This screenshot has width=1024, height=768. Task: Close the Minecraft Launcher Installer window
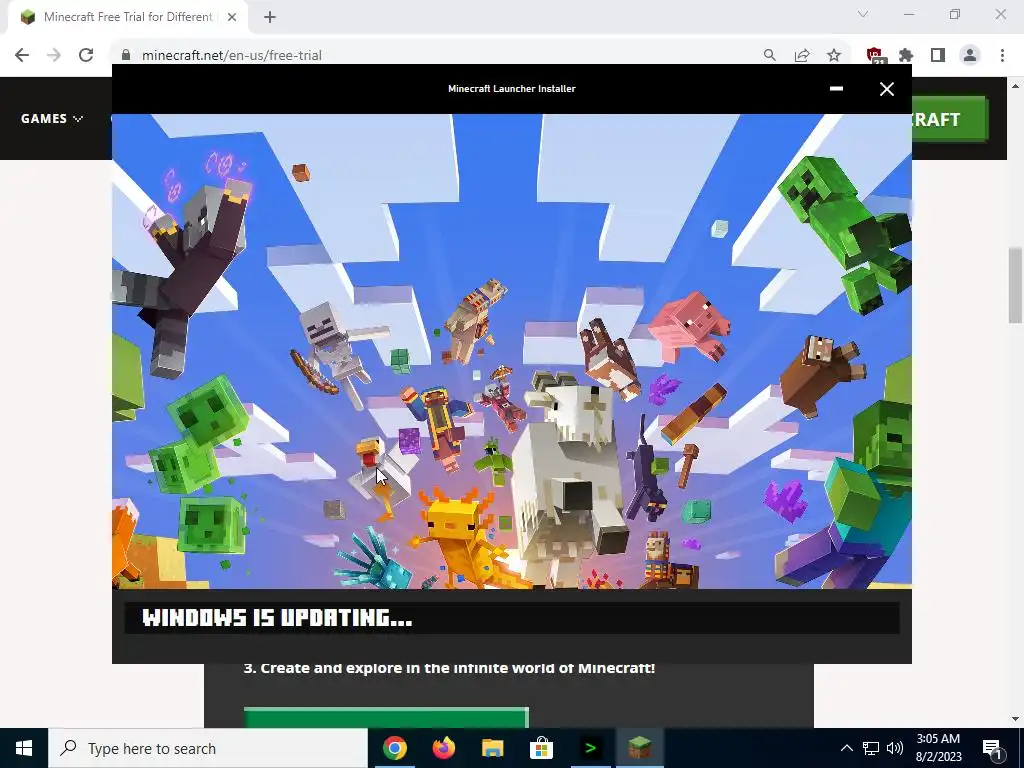(886, 89)
